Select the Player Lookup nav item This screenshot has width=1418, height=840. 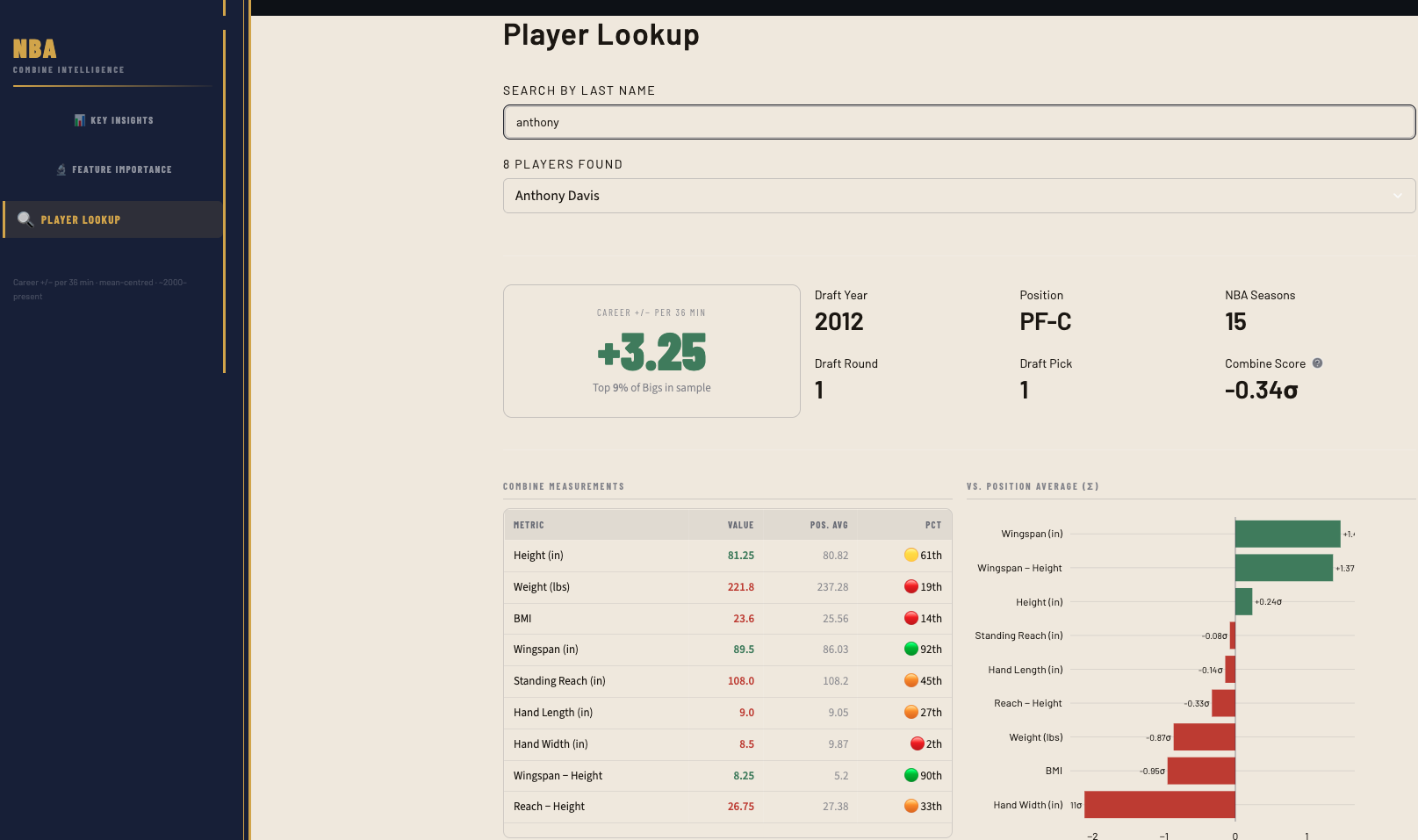(112, 219)
